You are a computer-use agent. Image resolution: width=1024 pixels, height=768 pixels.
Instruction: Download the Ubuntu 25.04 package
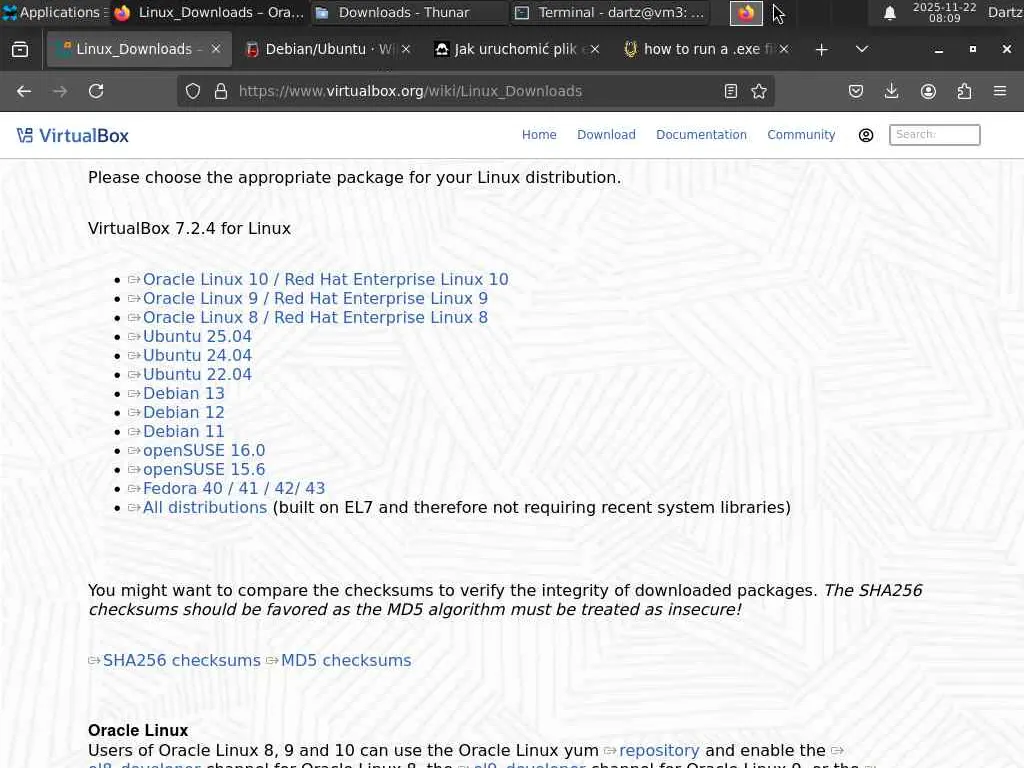(x=197, y=336)
